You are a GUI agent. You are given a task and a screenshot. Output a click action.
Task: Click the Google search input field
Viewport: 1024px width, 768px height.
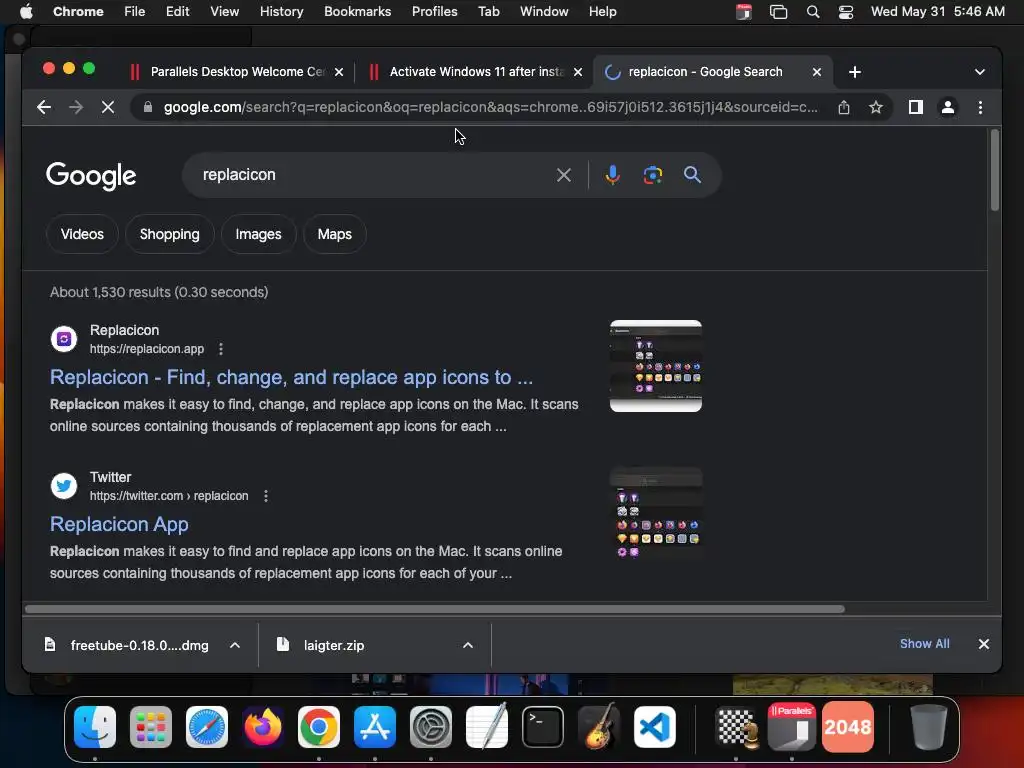[376, 175]
